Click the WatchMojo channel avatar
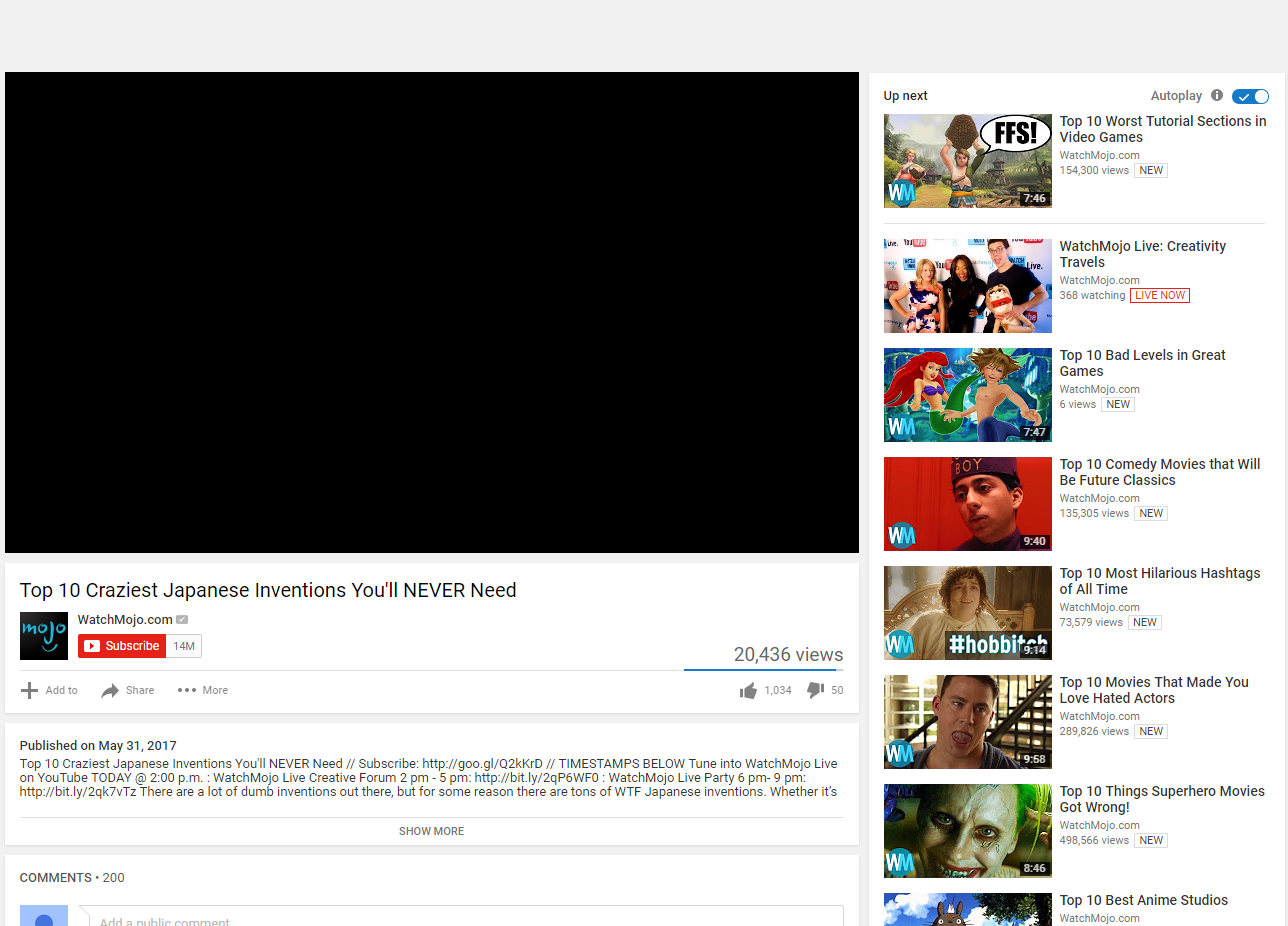The height and width of the screenshot is (926, 1288). pyautogui.click(x=44, y=636)
